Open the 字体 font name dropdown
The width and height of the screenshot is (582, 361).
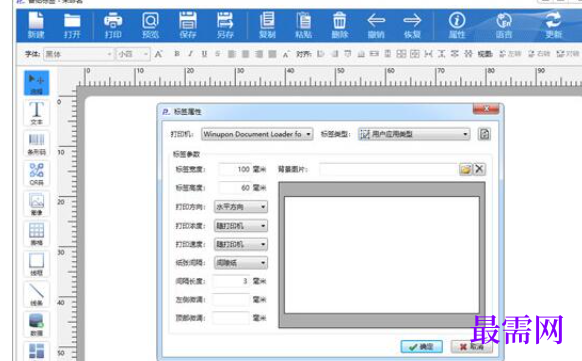[x=78, y=54]
